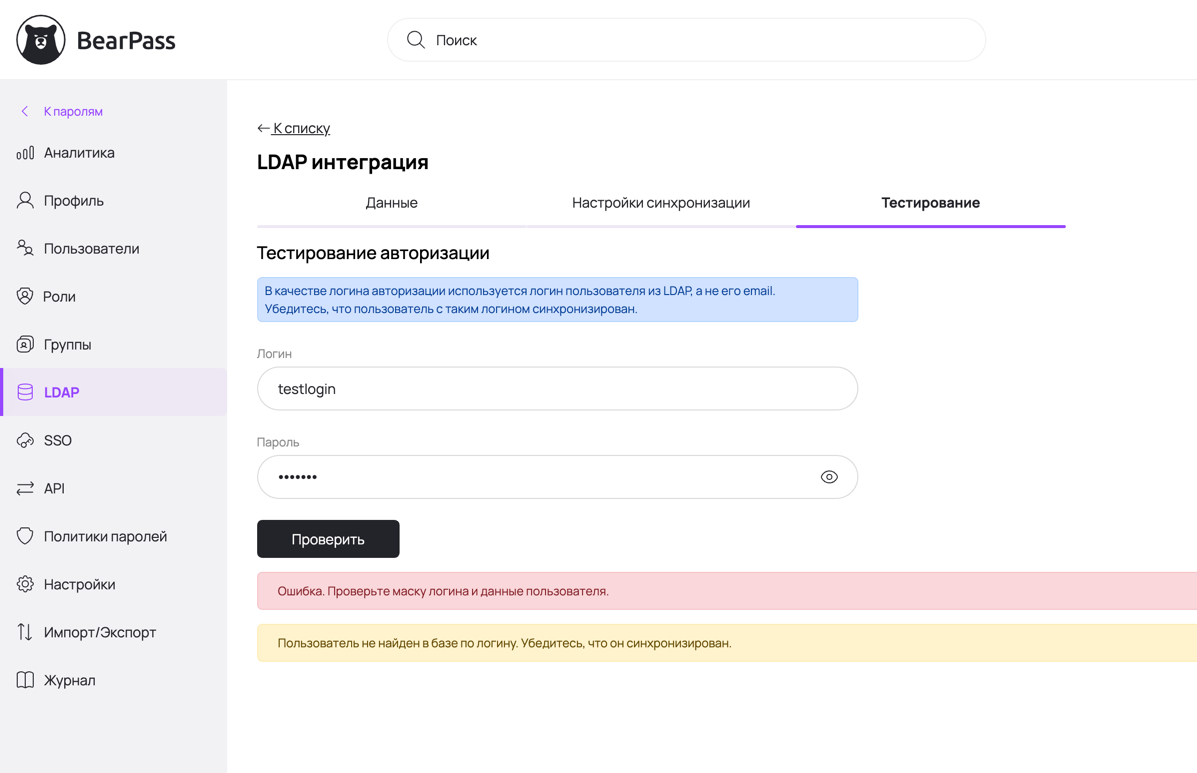1197x773 pixels.
Task: Open Группы using its group icon
Action: click(x=24, y=344)
